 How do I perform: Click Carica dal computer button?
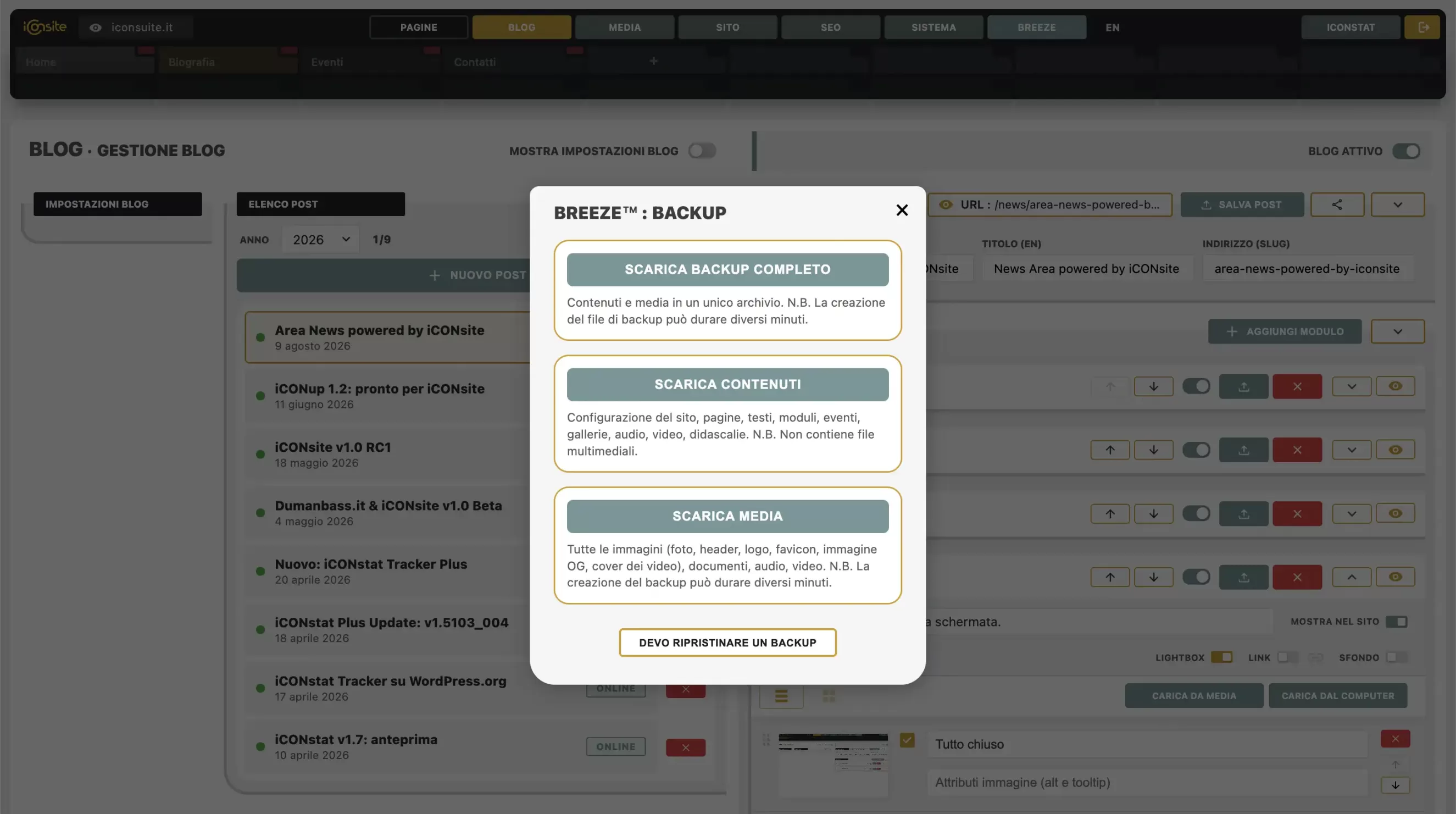[x=1337, y=696]
